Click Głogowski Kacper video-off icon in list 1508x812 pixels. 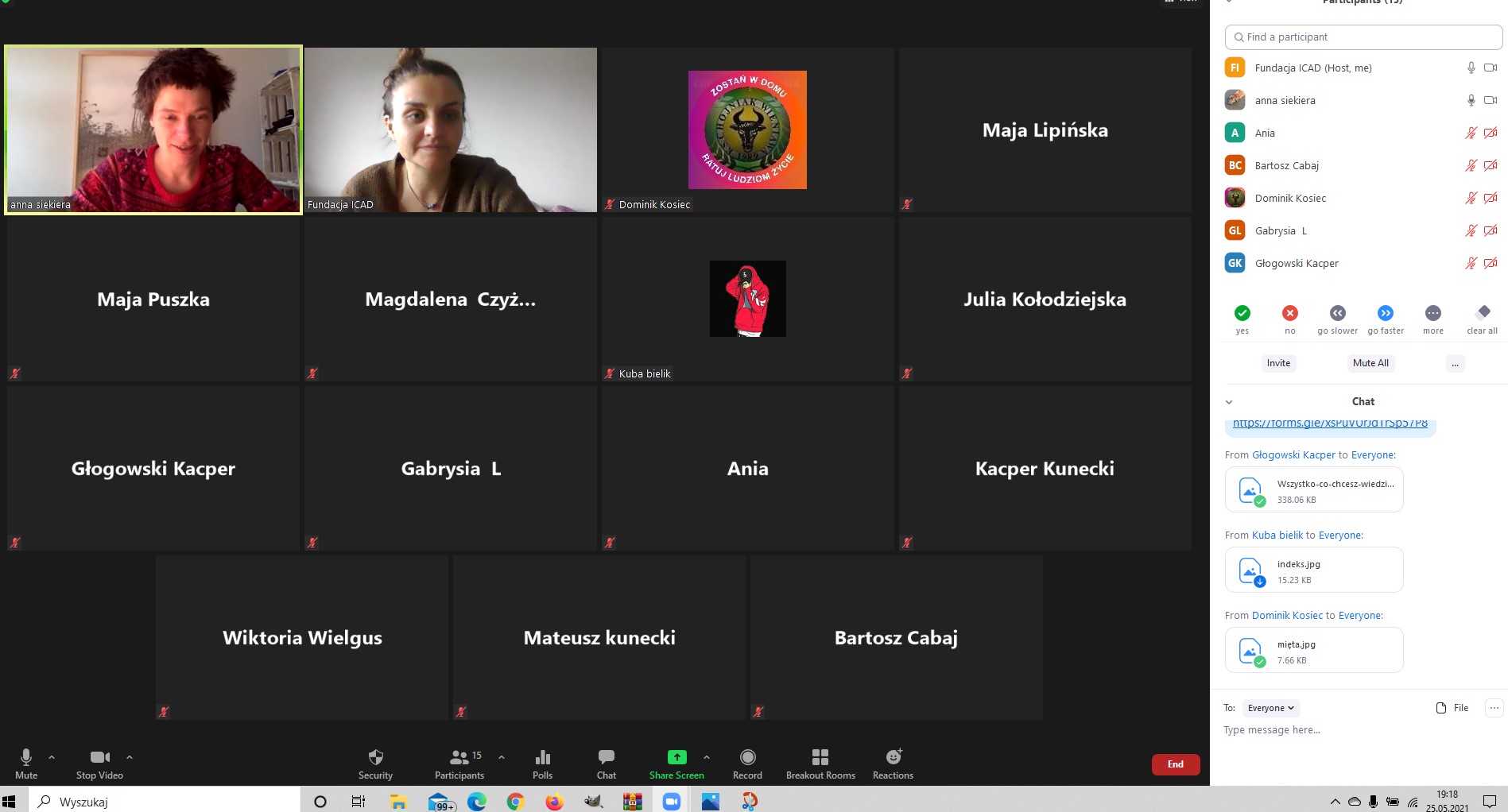[1491, 264]
